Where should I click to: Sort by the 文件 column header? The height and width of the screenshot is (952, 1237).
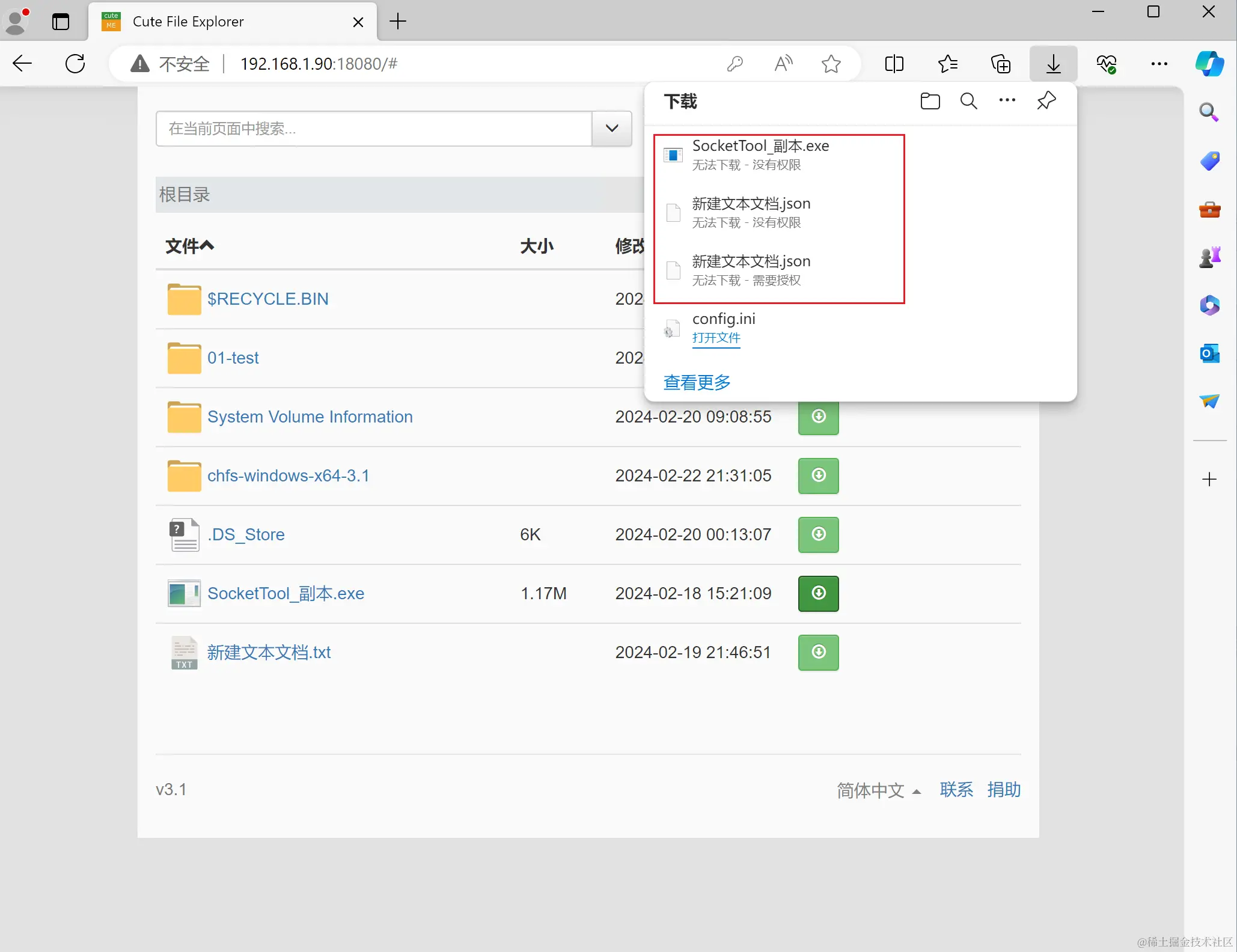189,246
